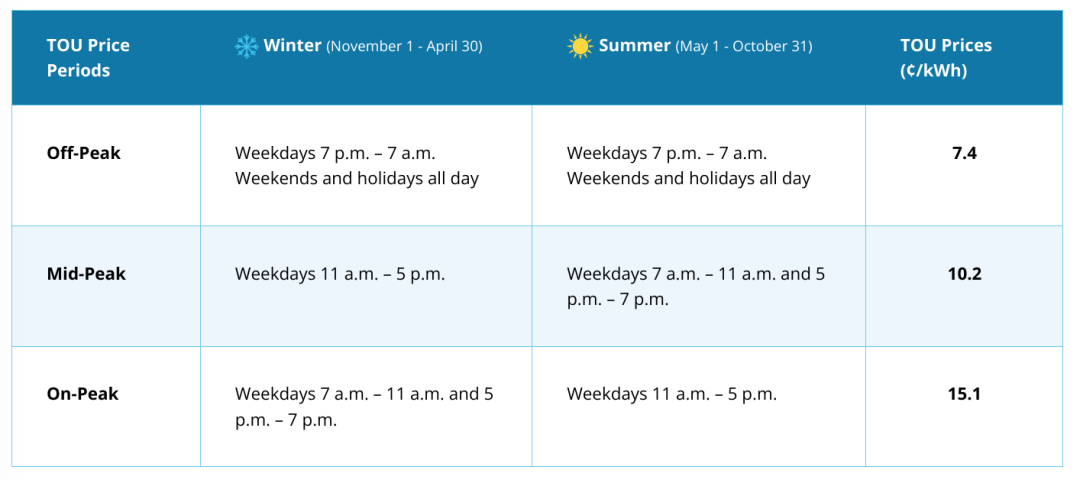Viewport: 1080px width, 480px height.
Task: Click the Off-Peak row label
Action: tap(83, 153)
